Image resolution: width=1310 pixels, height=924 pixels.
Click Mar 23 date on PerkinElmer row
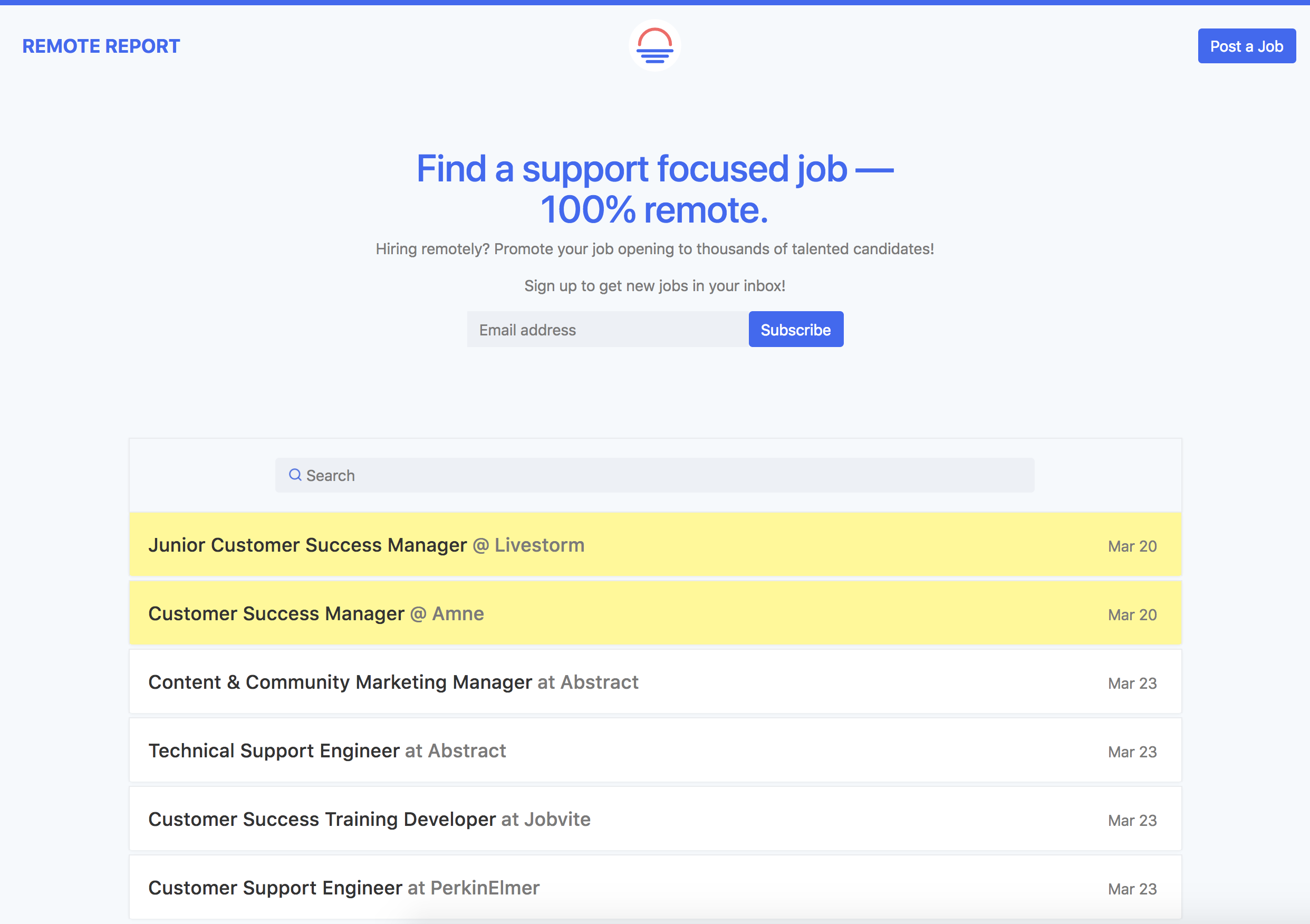click(x=1132, y=889)
